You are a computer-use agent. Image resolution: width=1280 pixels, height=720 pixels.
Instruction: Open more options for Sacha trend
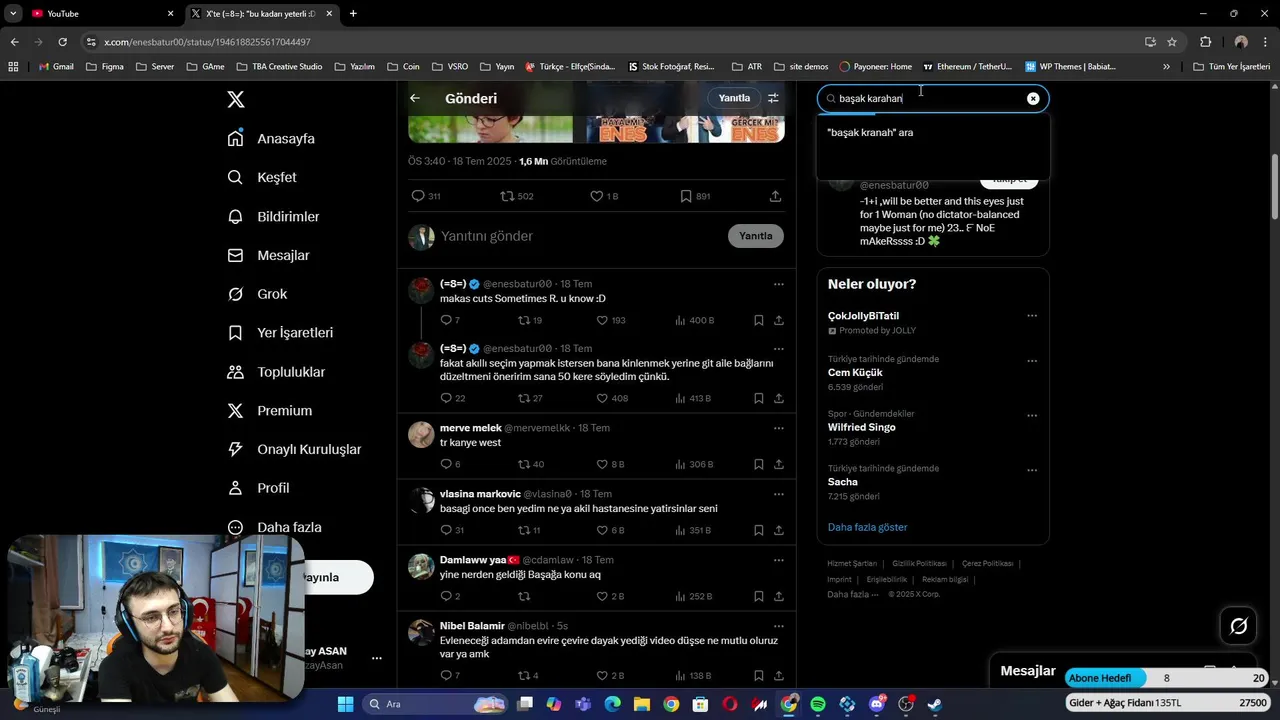1032,470
